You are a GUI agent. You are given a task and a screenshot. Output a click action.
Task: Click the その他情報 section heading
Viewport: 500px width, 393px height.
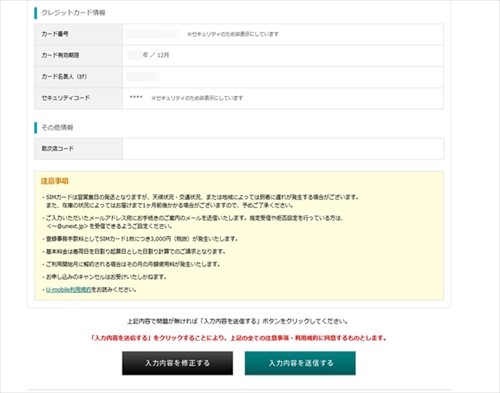57,127
